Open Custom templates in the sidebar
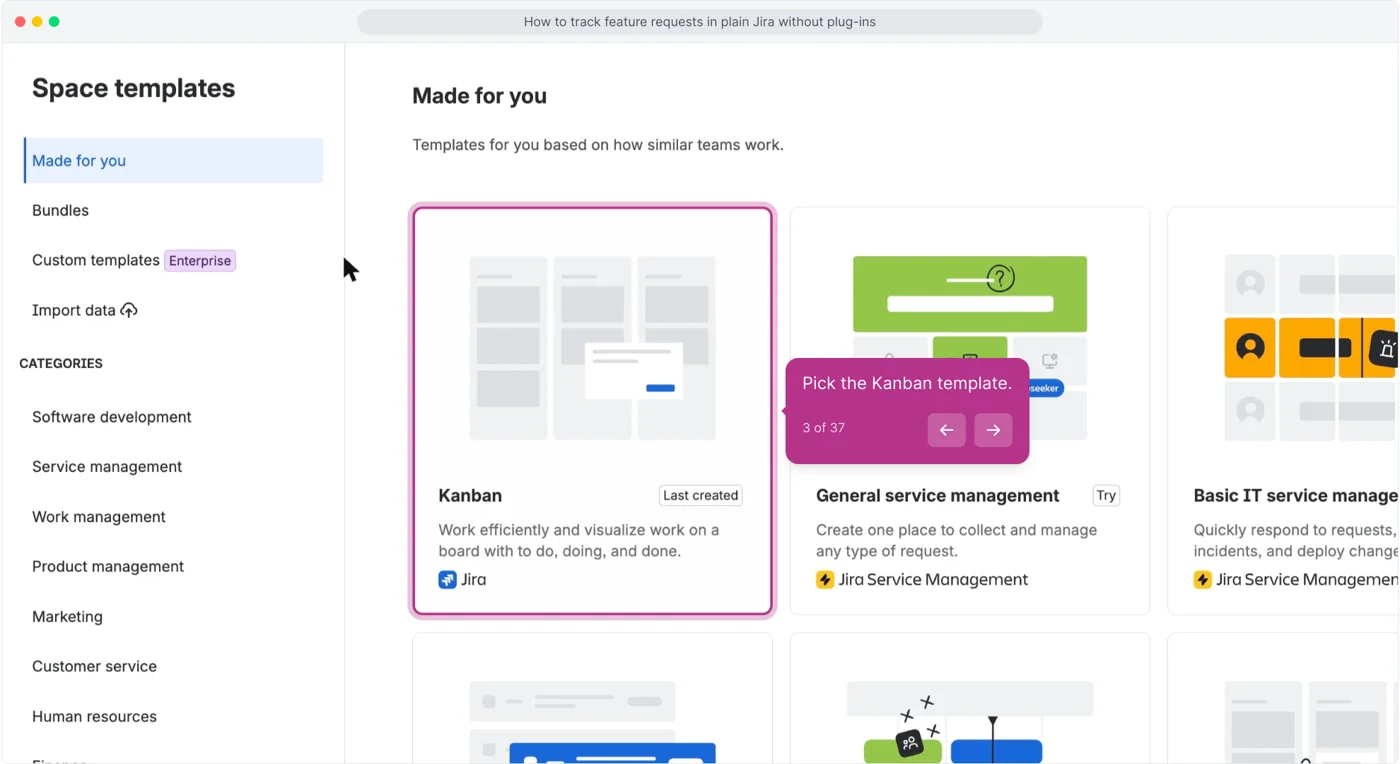The image size is (1400, 764). coord(96,260)
